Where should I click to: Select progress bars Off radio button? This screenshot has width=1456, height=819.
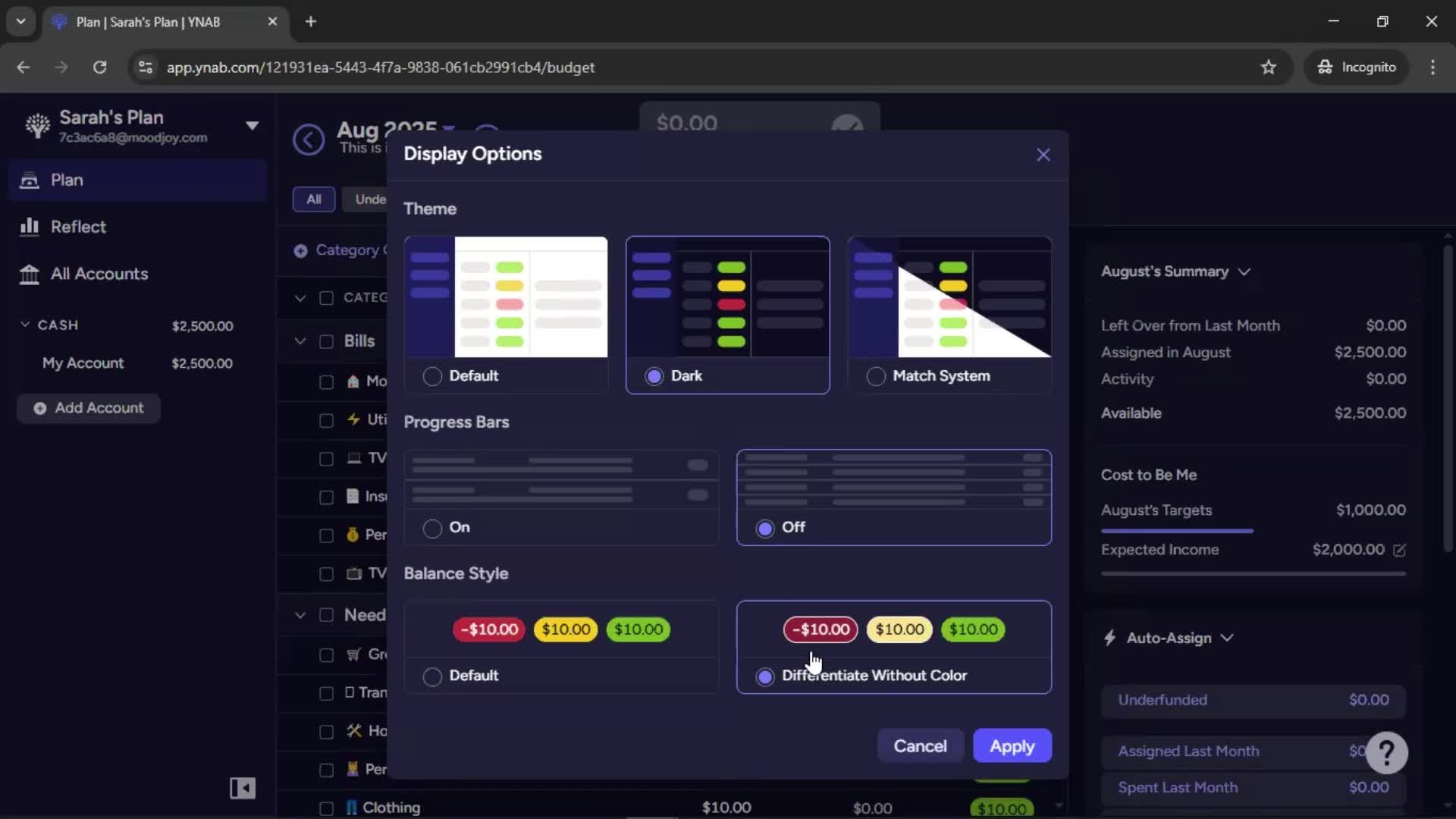click(x=765, y=528)
